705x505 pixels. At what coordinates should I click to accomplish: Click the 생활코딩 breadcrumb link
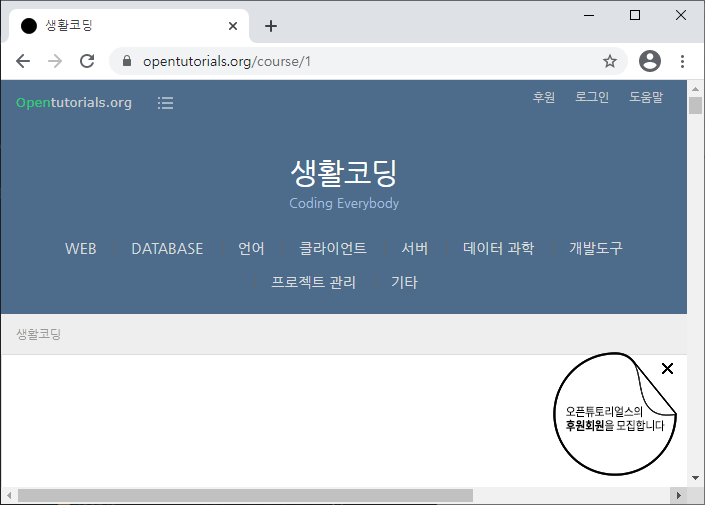coord(38,334)
